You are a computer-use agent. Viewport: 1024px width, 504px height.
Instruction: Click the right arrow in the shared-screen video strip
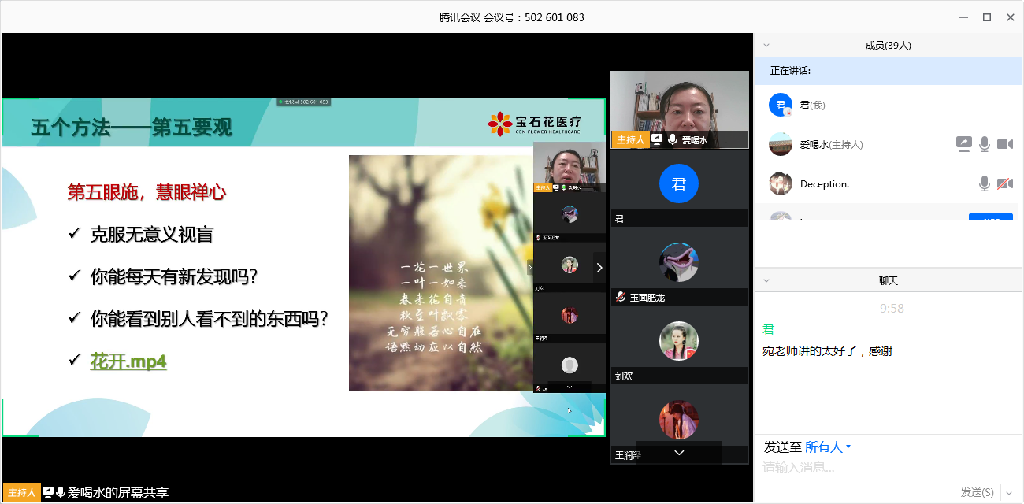tap(600, 267)
